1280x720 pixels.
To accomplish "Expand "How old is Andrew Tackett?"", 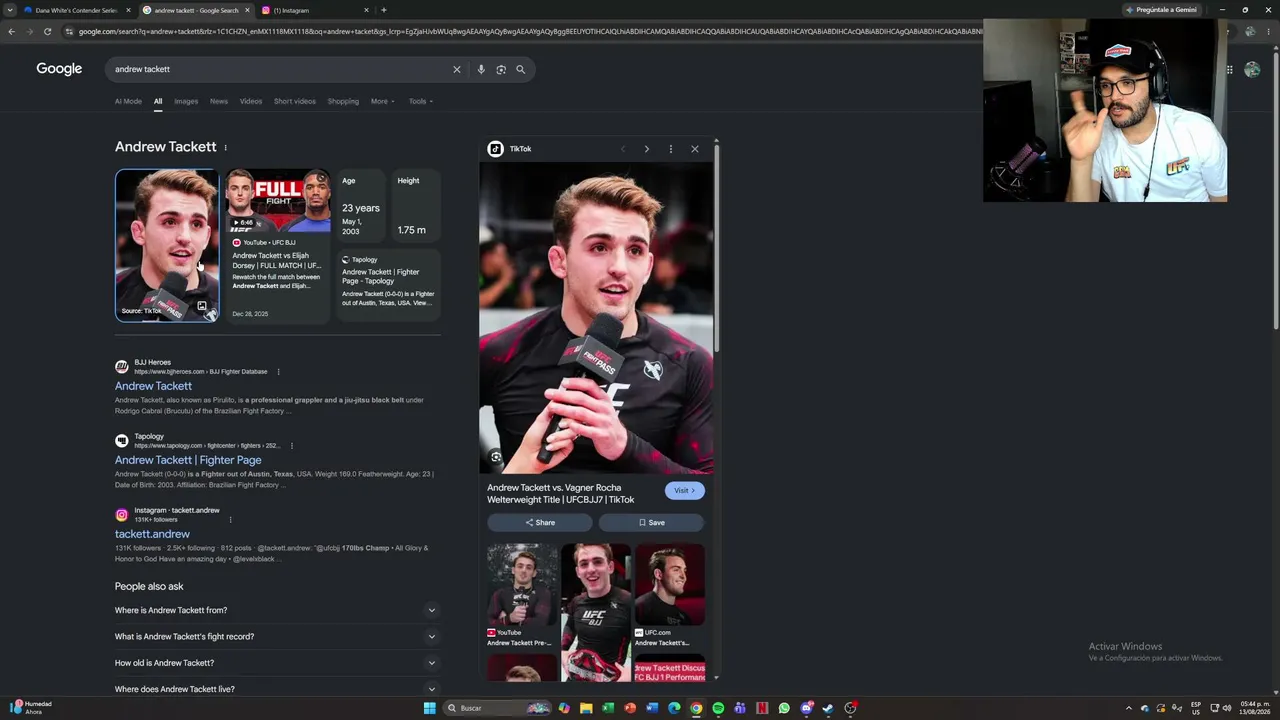I will [x=276, y=662].
